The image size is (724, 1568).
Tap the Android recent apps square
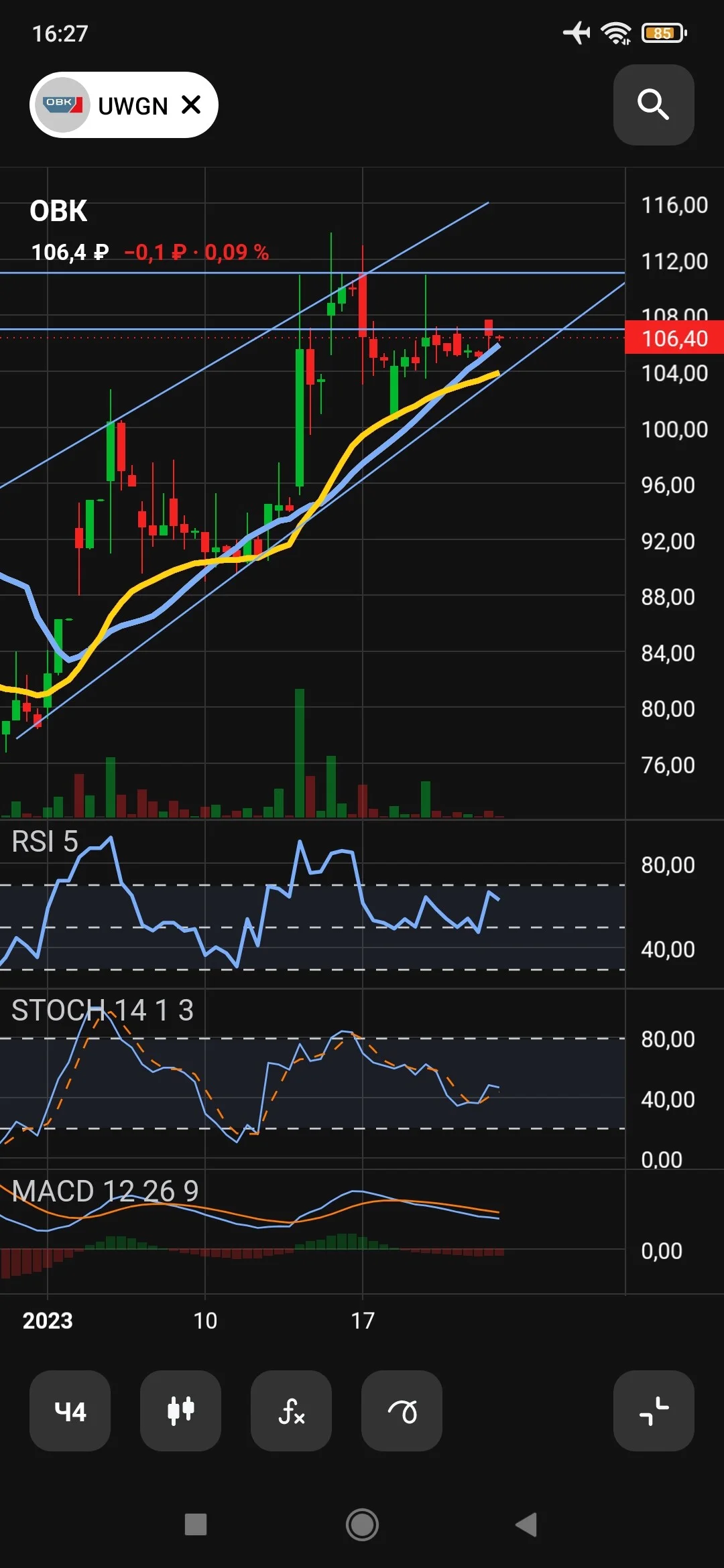point(196,1524)
